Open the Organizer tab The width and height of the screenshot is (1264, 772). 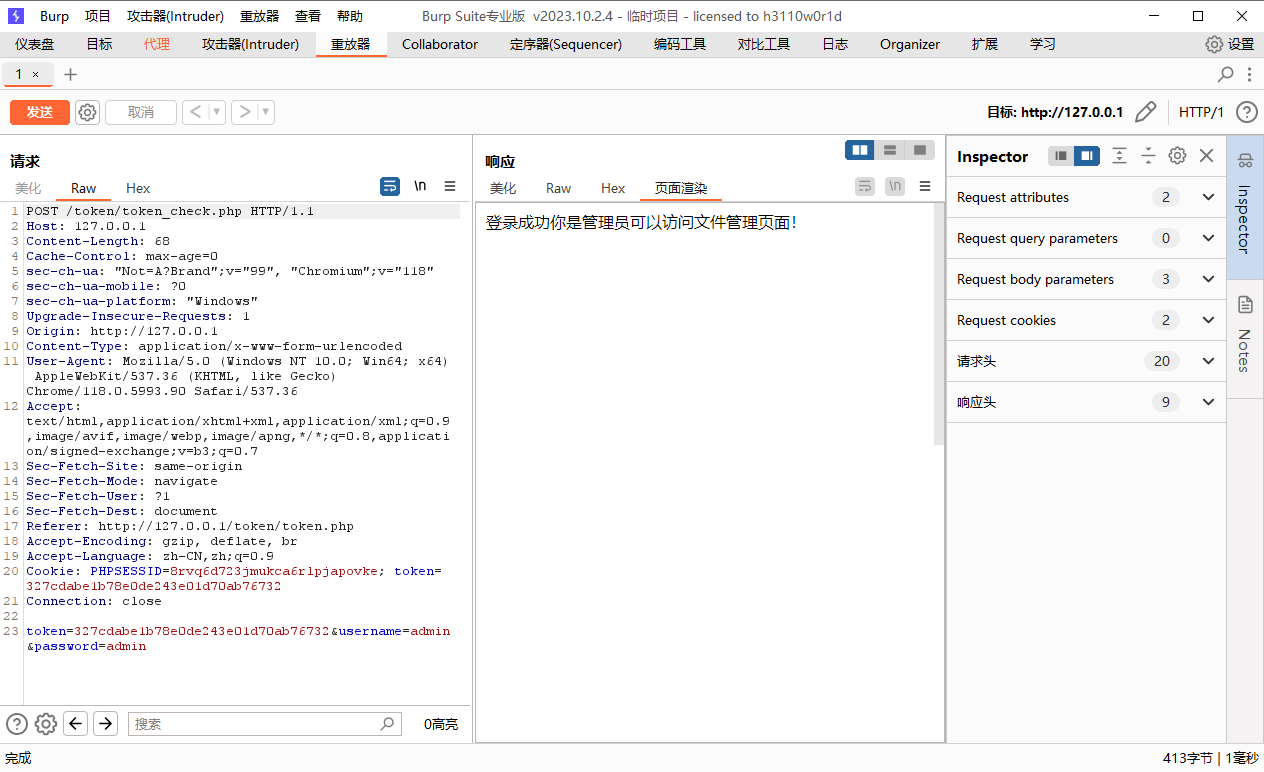coord(910,44)
